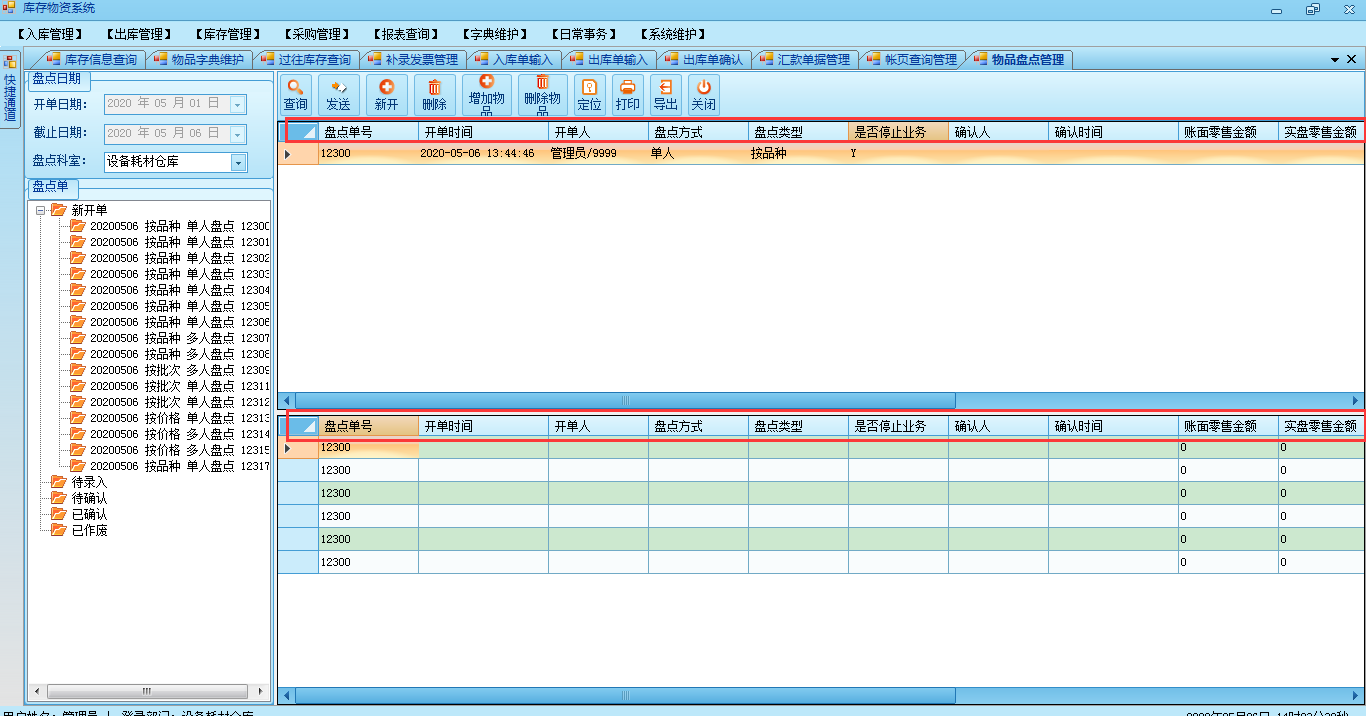Sort upper grid by 开单时间 column
This screenshot has height=716, width=1366.
pos(483,132)
